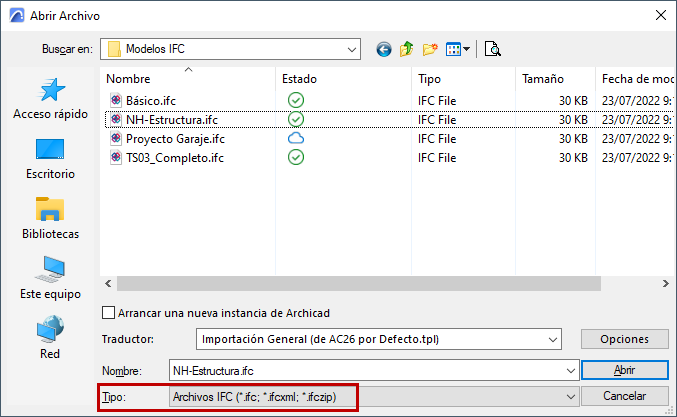Select the Básico.ifc file name
The height and width of the screenshot is (417, 677).
pyautogui.click(x=151, y=101)
